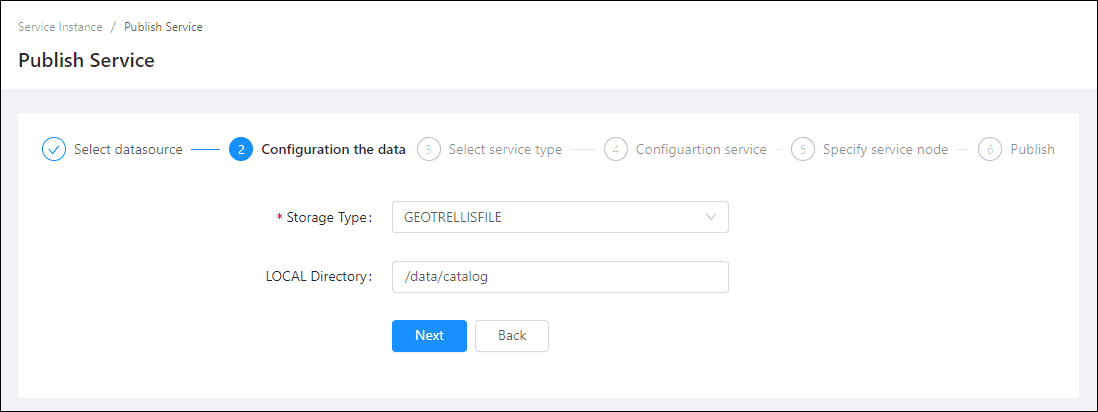Screen dimensions: 1098x412
Task: Click the step 4 circle icon
Action: (x=616, y=149)
